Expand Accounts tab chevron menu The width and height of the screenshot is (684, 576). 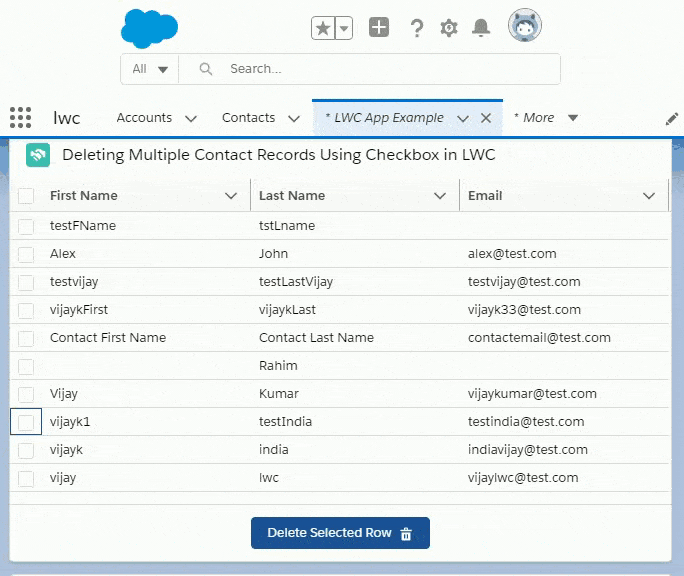pyautogui.click(x=191, y=118)
